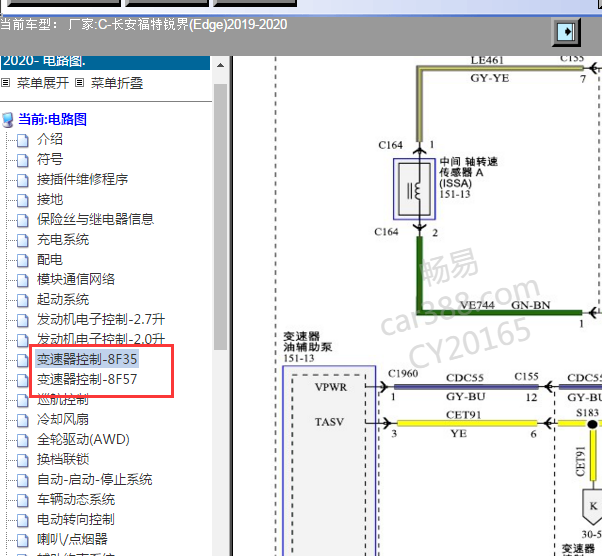Click the expand icon before 菜单展开
The width and height of the screenshot is (602, 556).
pyautogui.click(x=5, y=83)
